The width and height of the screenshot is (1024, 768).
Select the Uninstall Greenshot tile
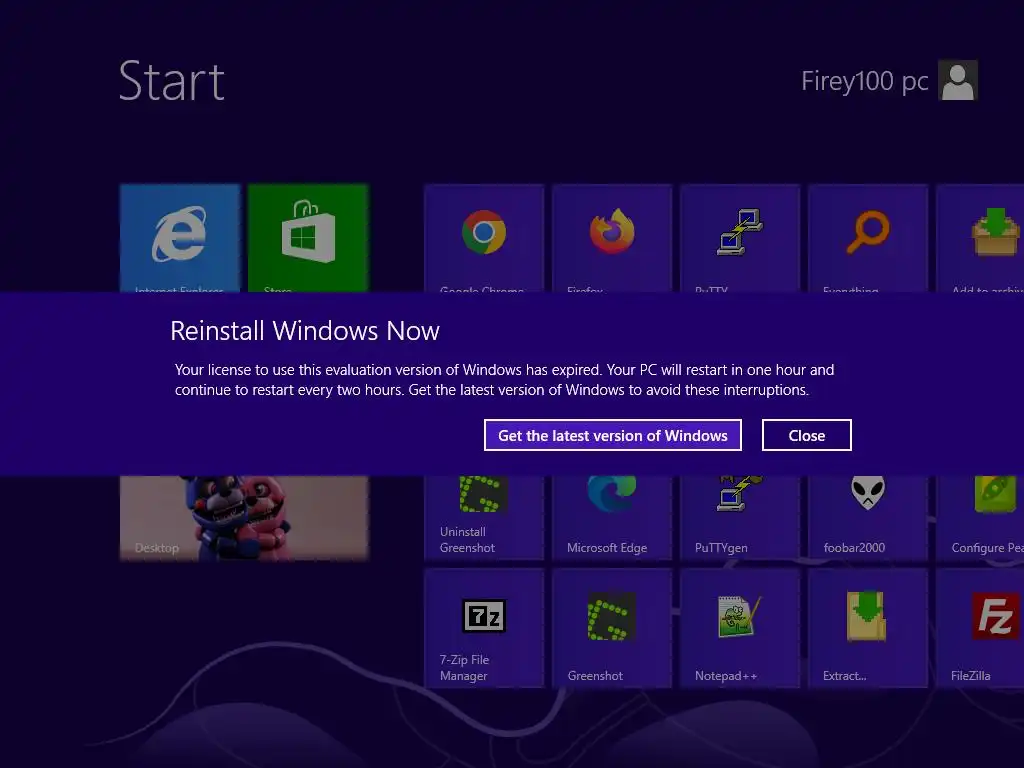(x=484, y=518)
